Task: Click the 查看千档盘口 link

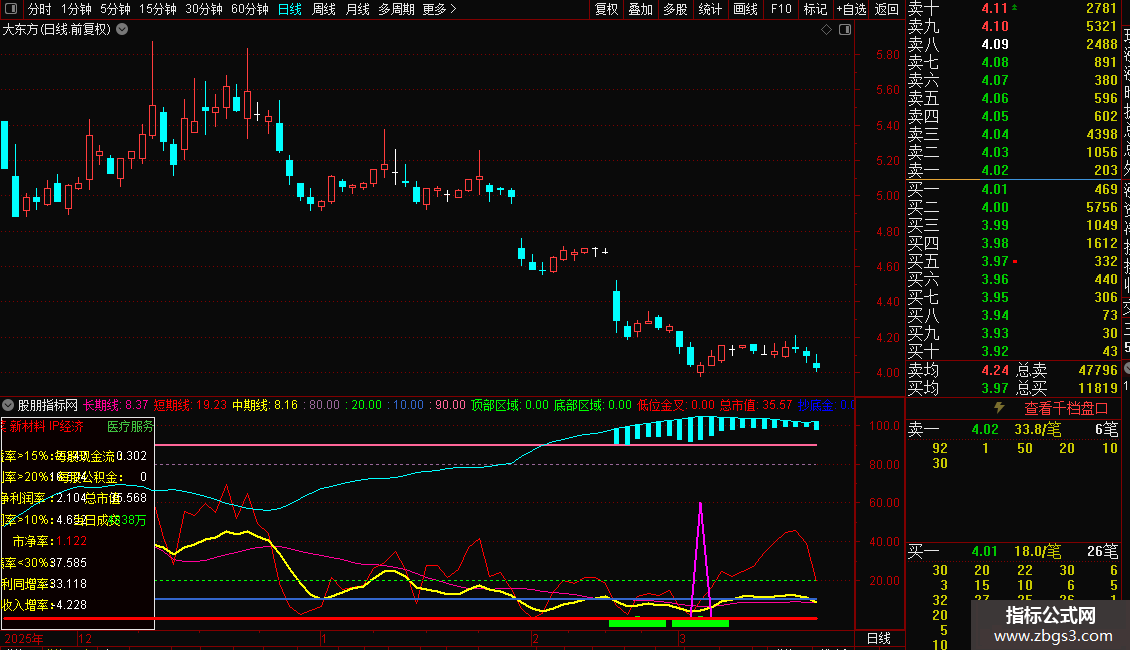Action: [x=1066, y=408]
